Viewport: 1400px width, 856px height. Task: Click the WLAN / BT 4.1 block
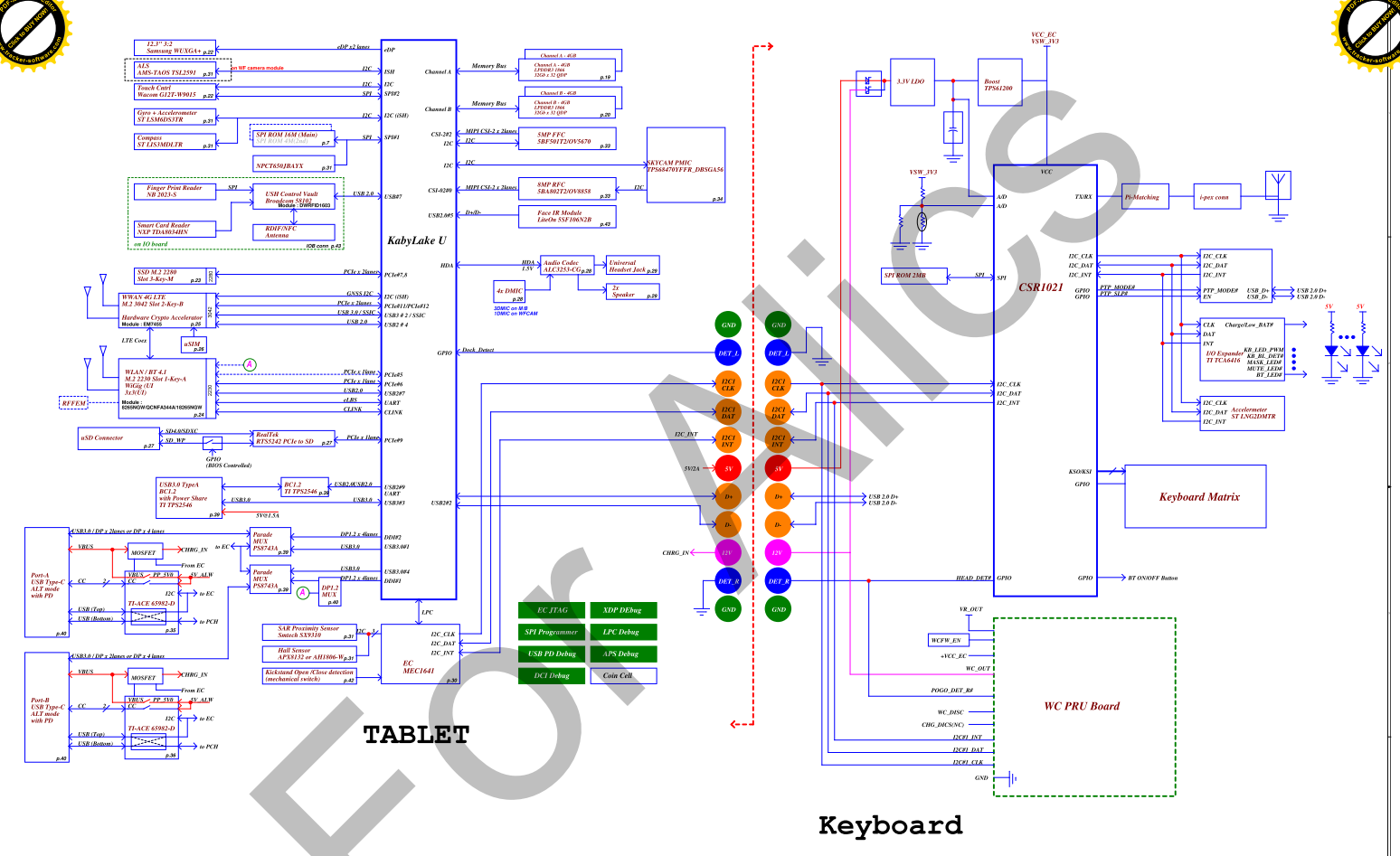click(x=167, y=389)
